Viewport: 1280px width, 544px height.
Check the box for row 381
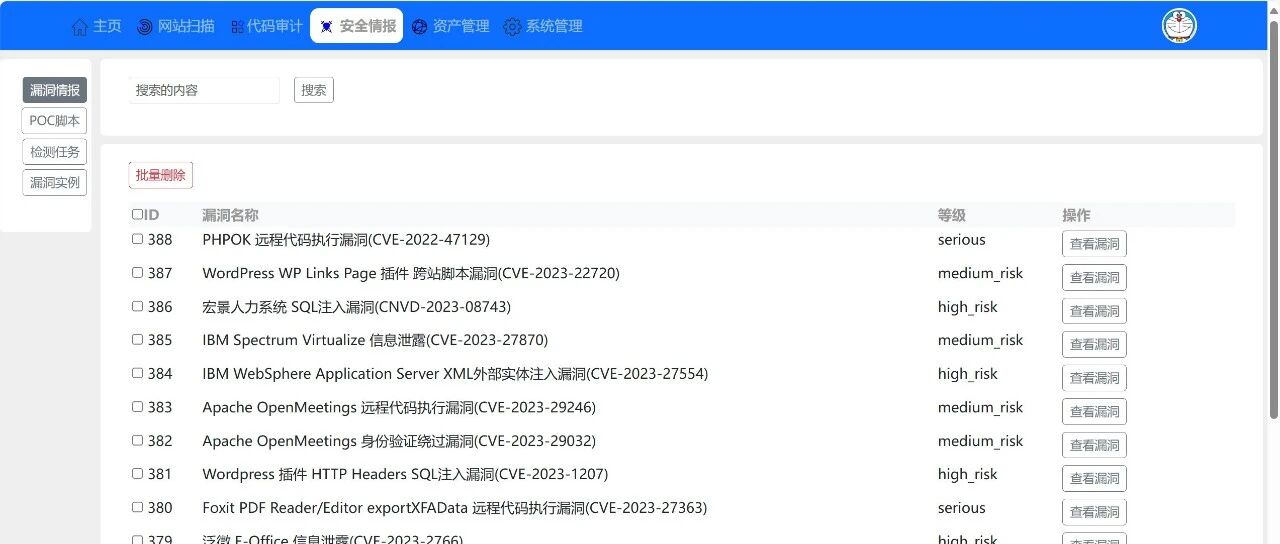click(137, 473)
